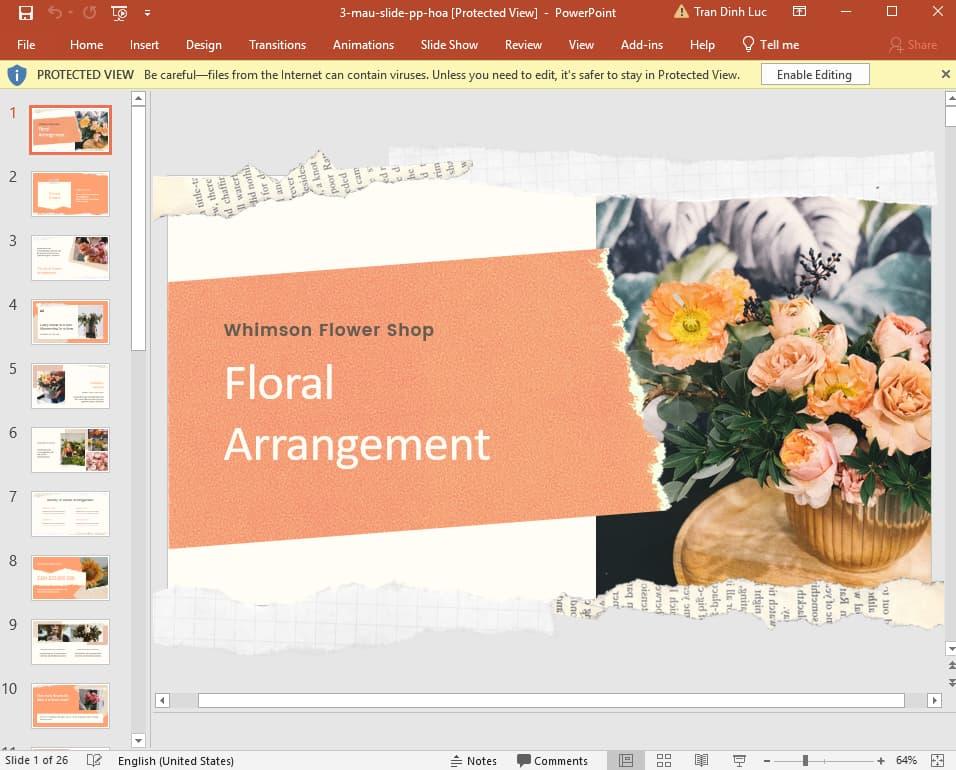Expand the Undo history dropdown
Viewport: 956px width, 770px height.
coord(68,12)
